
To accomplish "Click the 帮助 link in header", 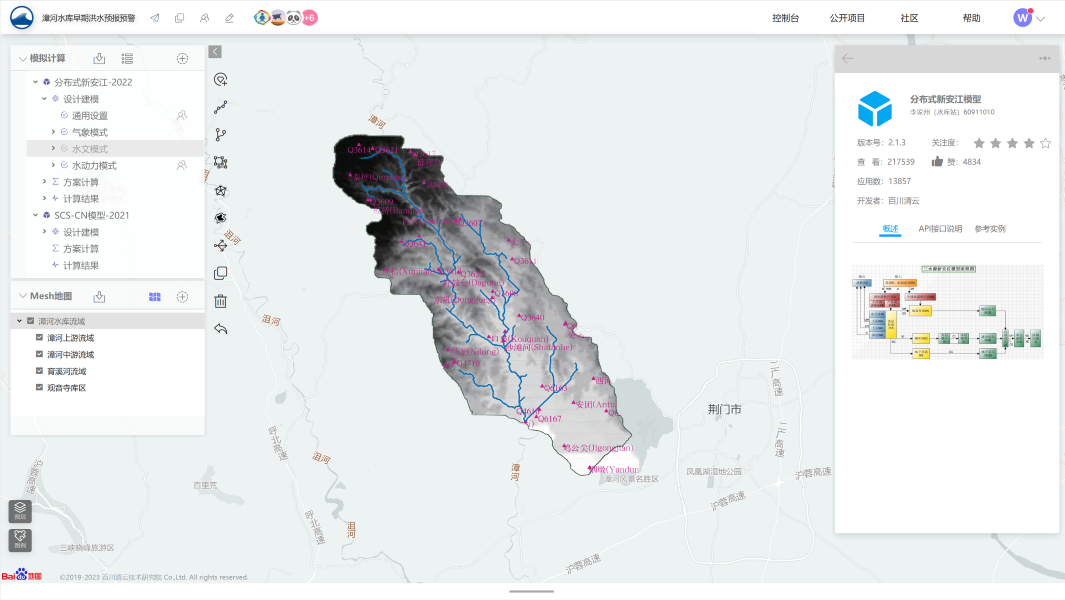I will pyautogui.click(x=971, y=18).
